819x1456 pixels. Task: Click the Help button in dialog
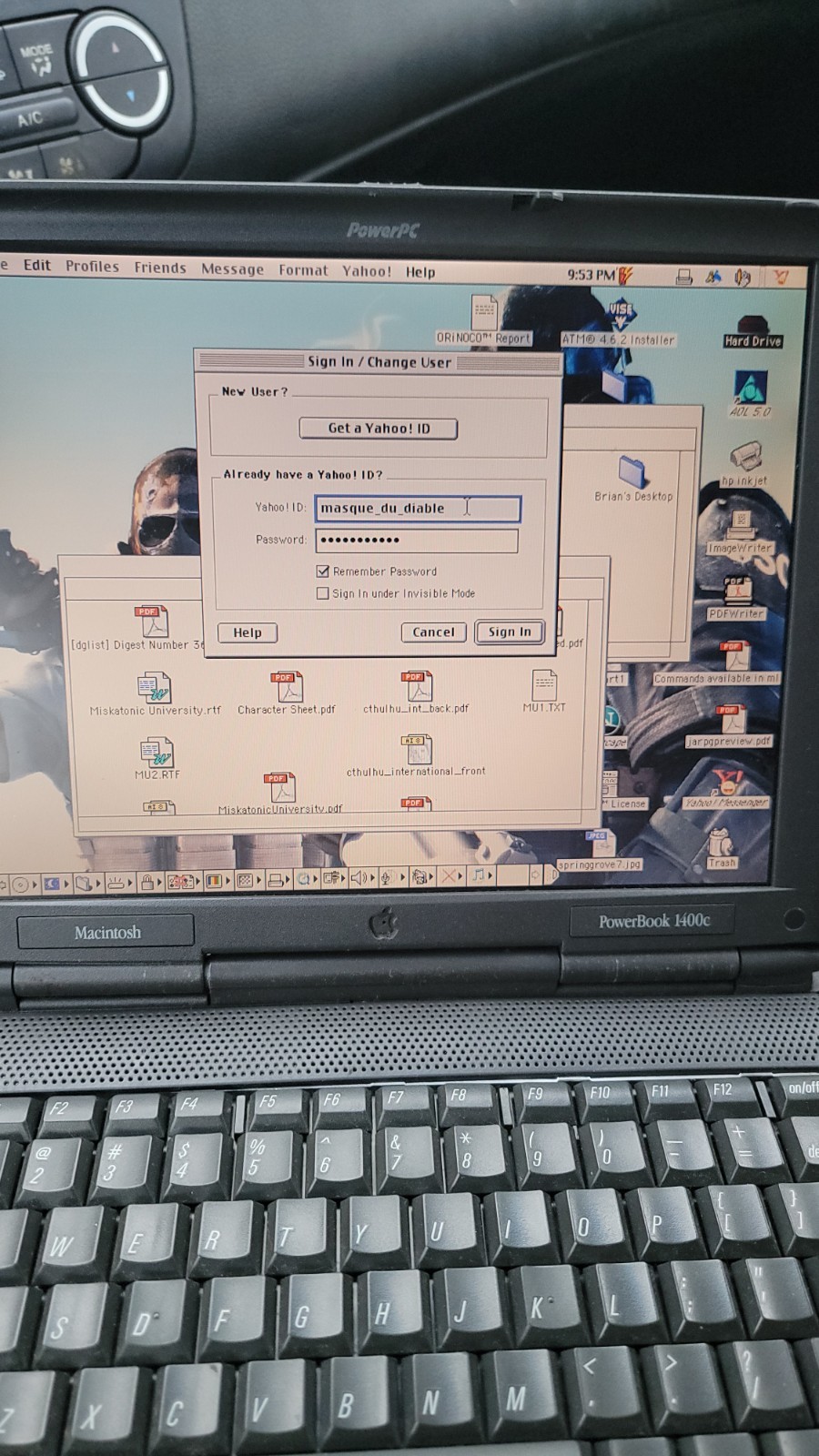(x=248, y=632)
